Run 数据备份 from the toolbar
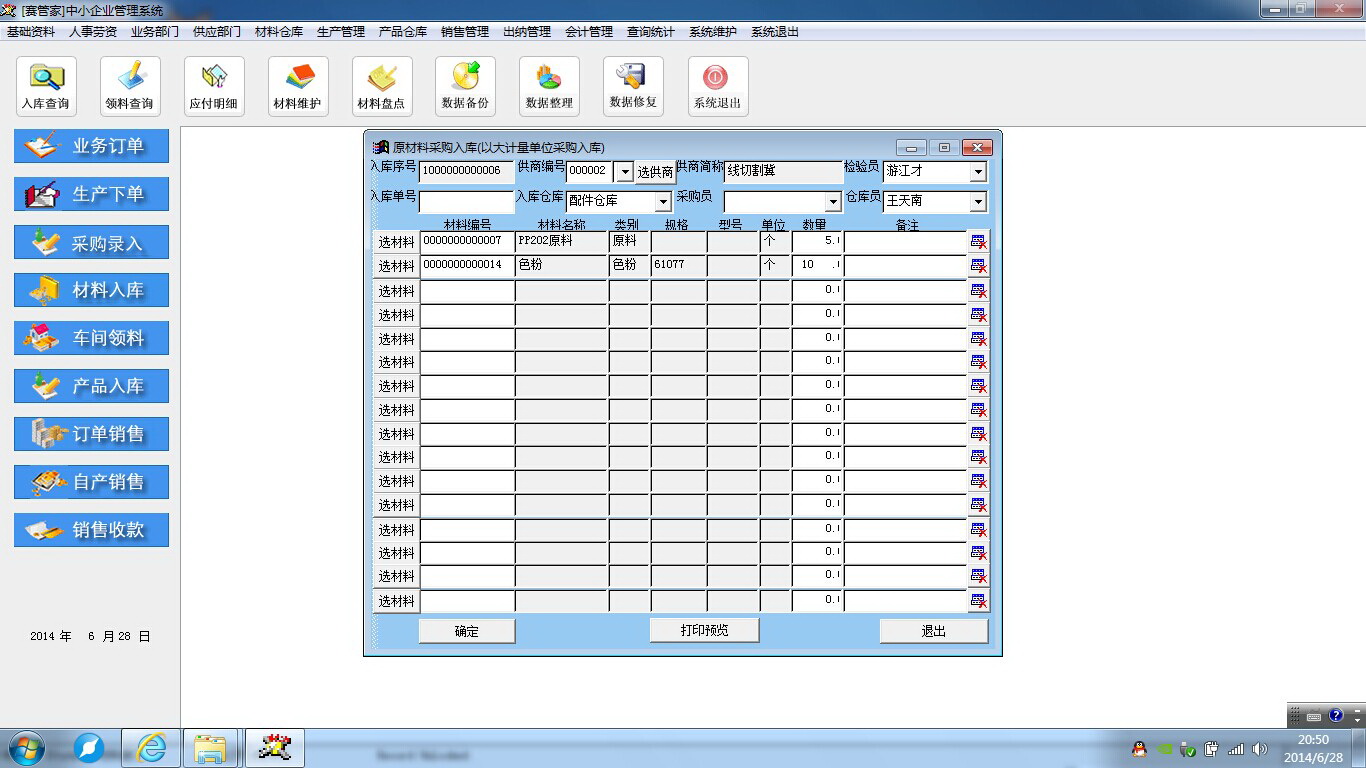1366x768 pixels. coord(465,86)
